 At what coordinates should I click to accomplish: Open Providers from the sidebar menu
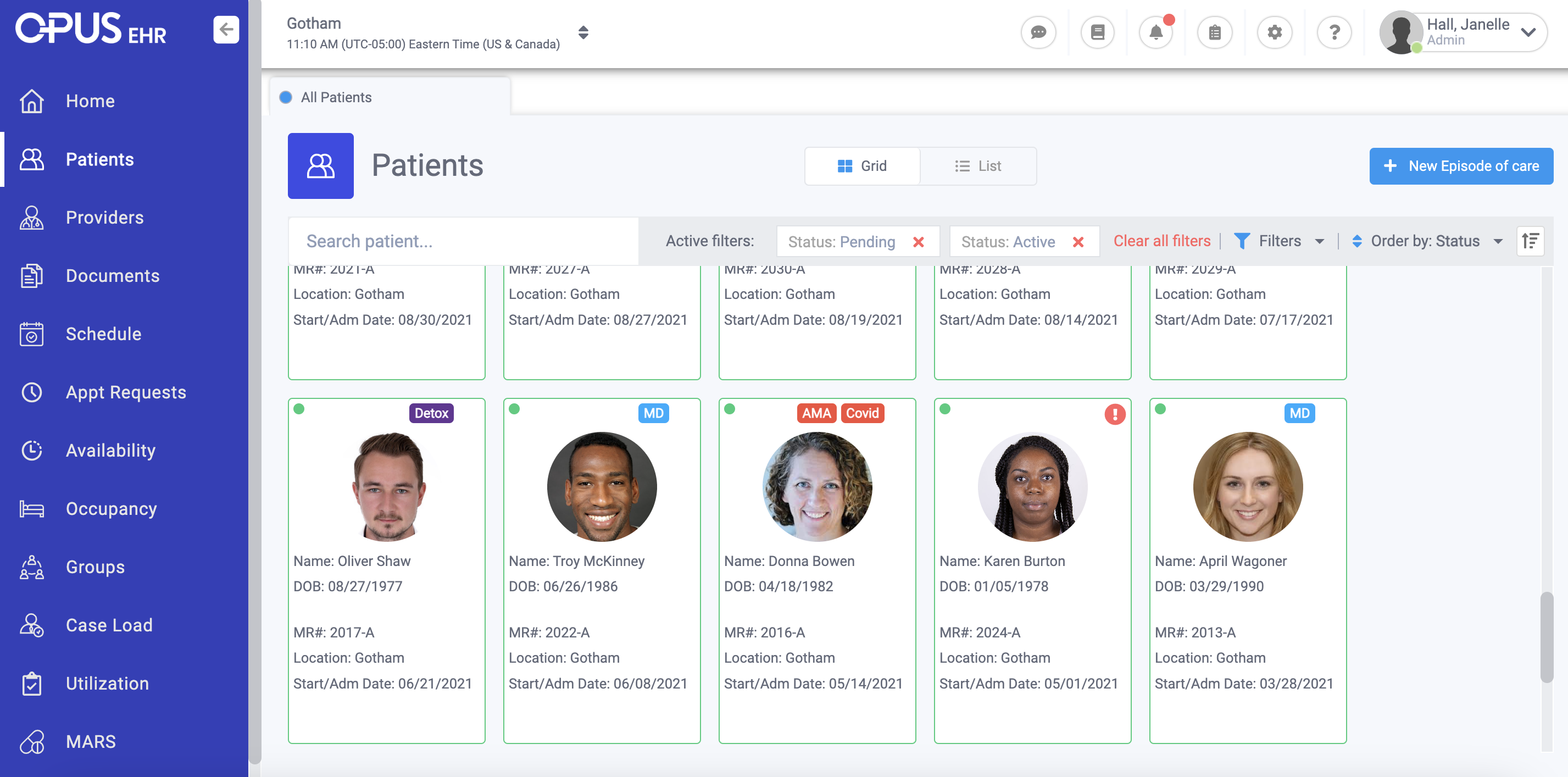click(104, 218)
